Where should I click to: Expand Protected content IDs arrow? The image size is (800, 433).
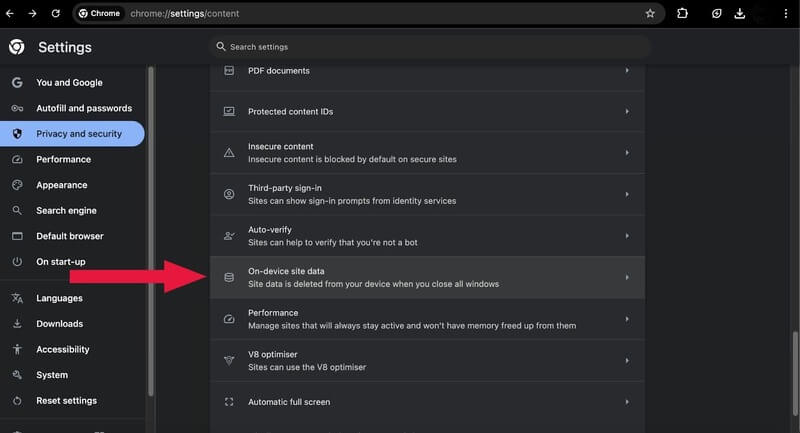pos(627,112)
